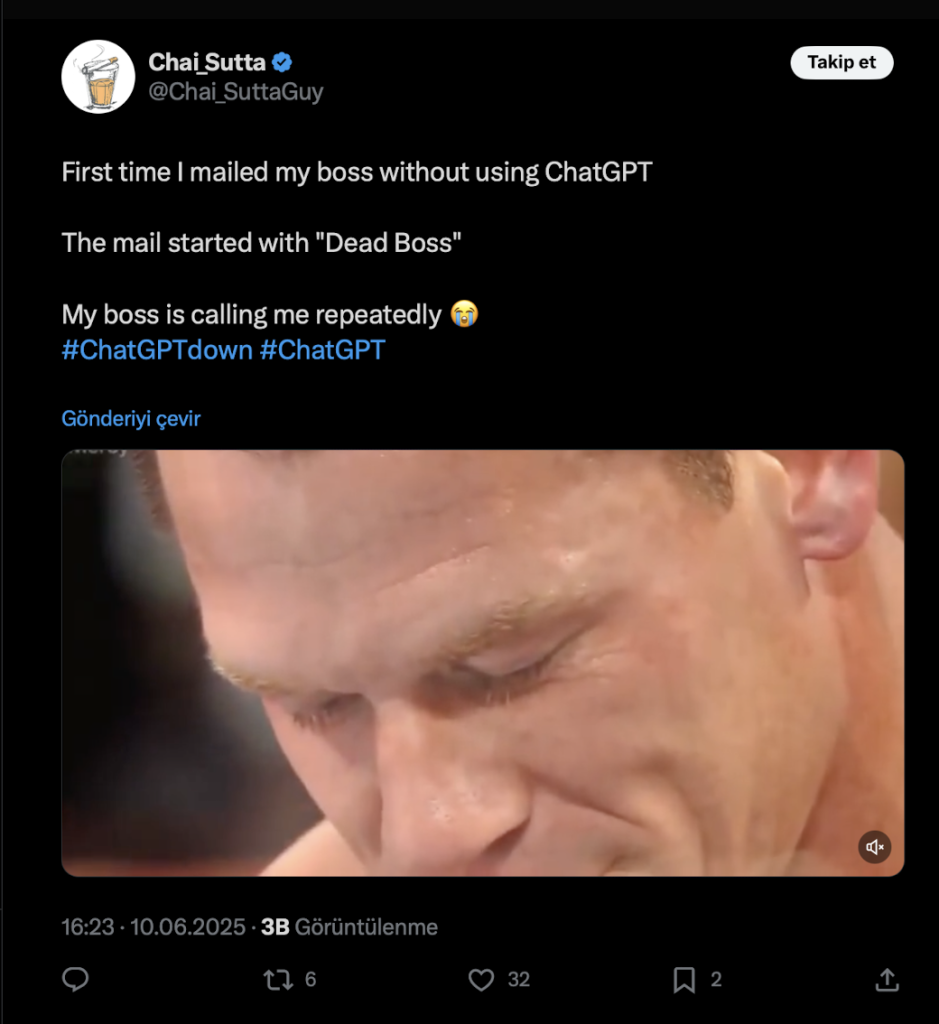Bookmark the post with bookmark icon
This screenshot has width=939, height=1024.
(684, 980)
